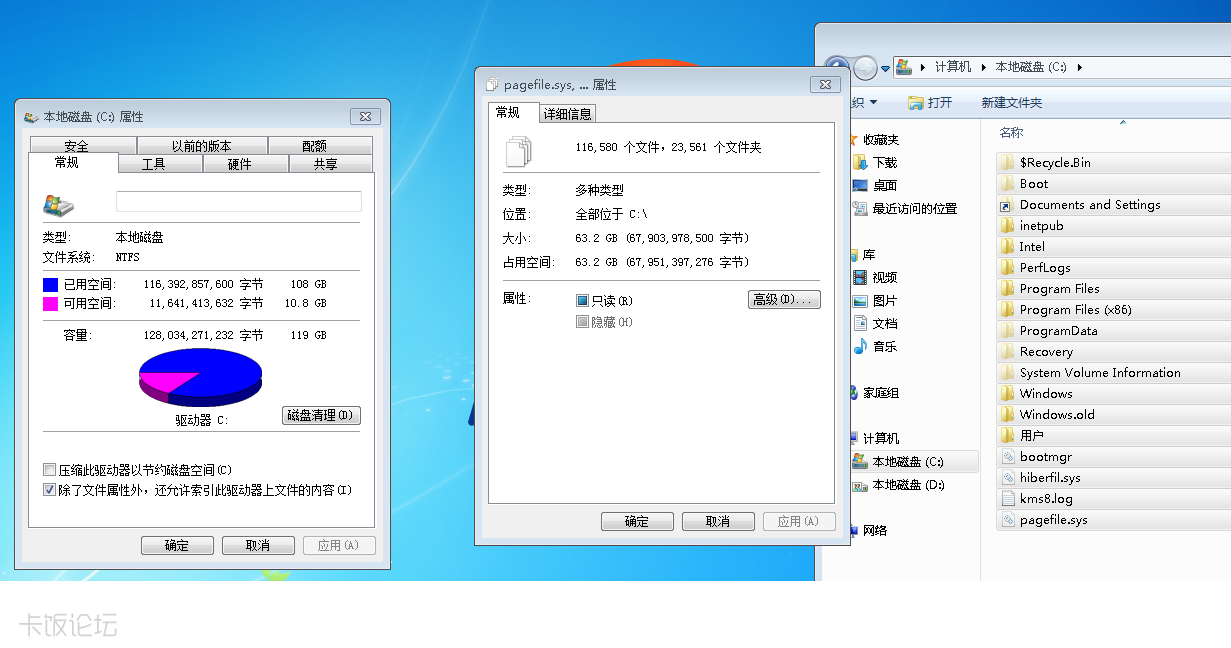Click the drive label text field
Screen dimensions: 1231x648
tap(238, 202)
